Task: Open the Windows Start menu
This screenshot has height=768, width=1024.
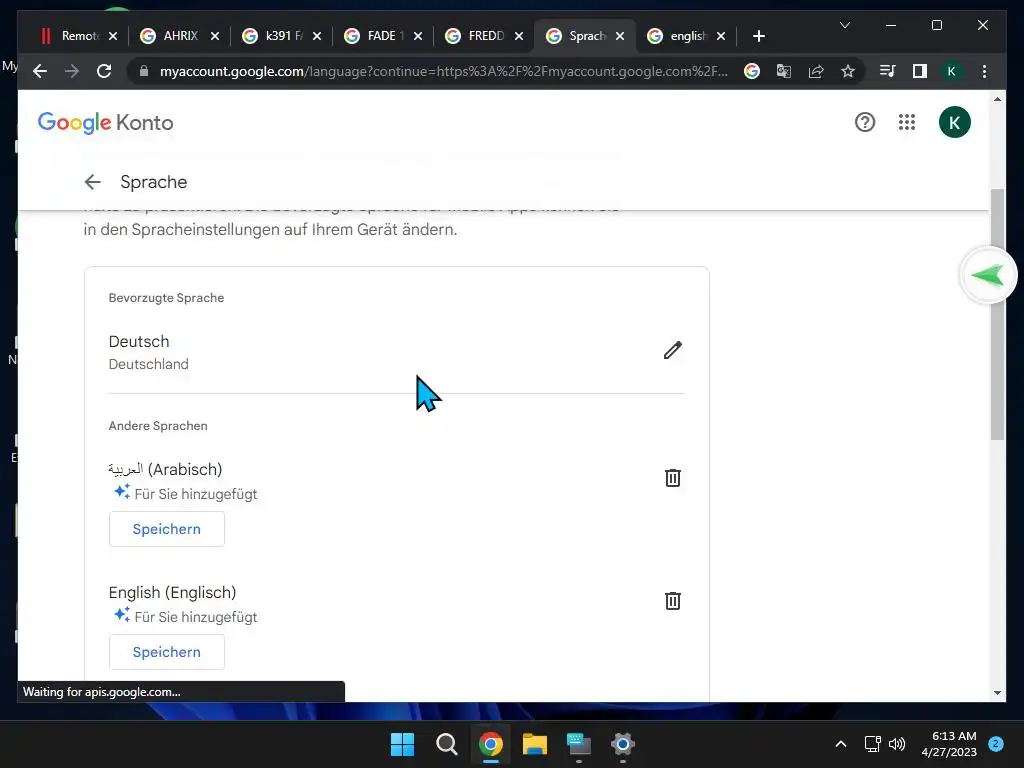Action: [x=402, y=744]
